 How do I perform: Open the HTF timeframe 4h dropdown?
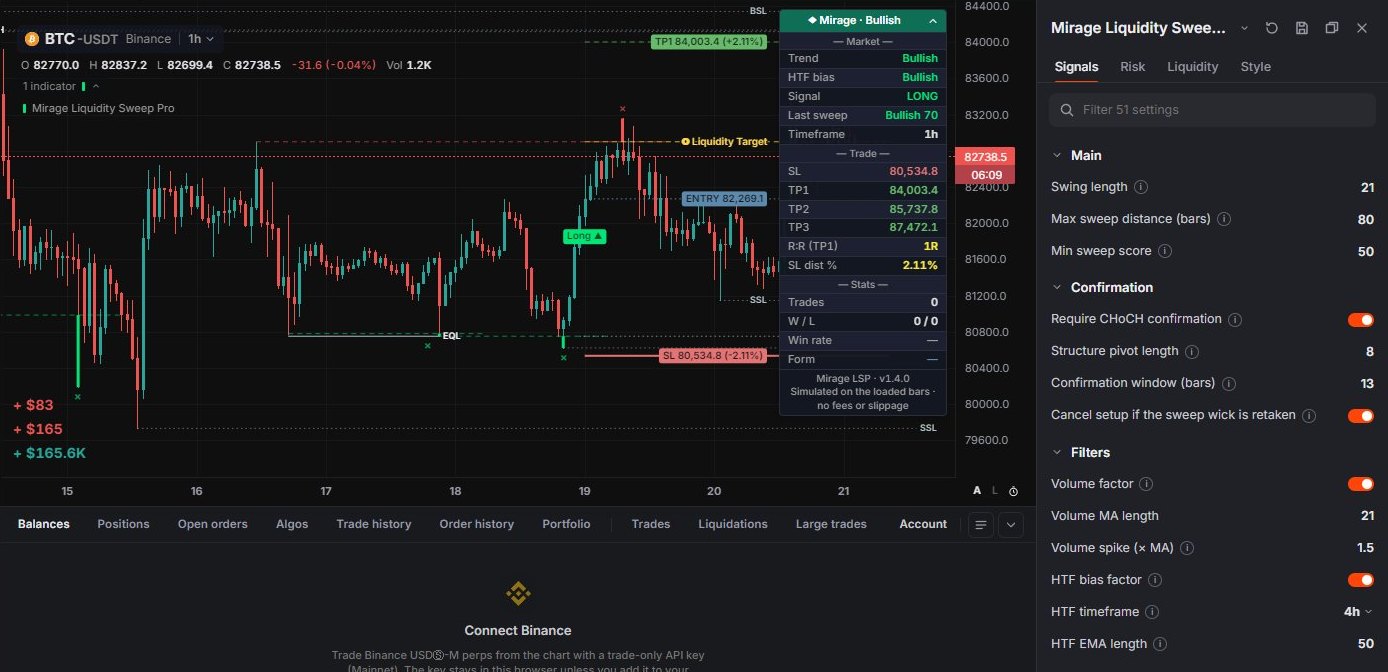(1358, 612)
